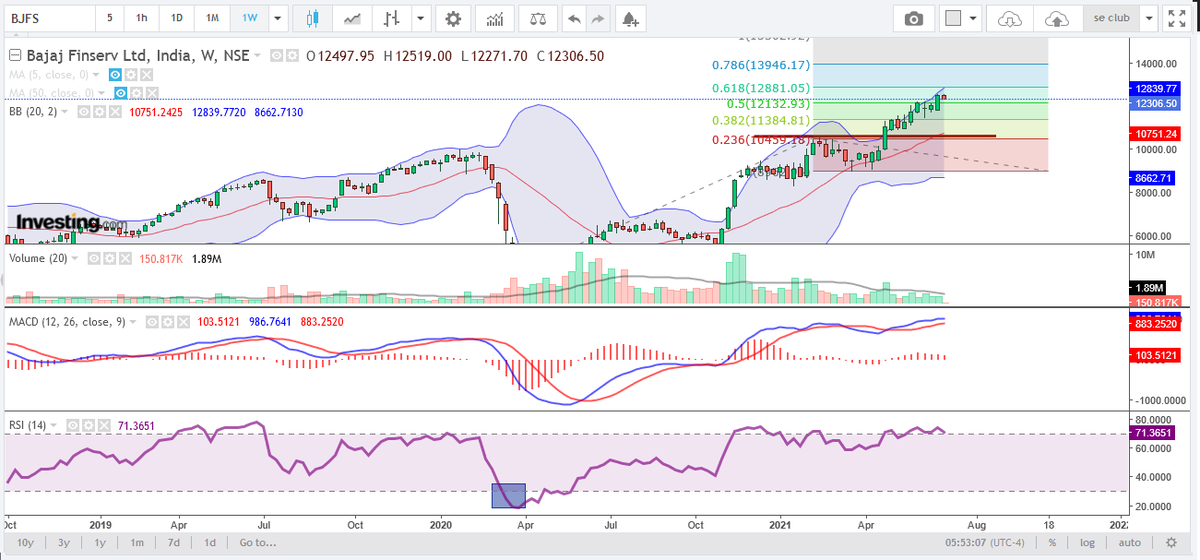Take a chart snapshot with camera
Image resolution: width=1200 pixels, height=560 pixels.
[x=913, y=19]
